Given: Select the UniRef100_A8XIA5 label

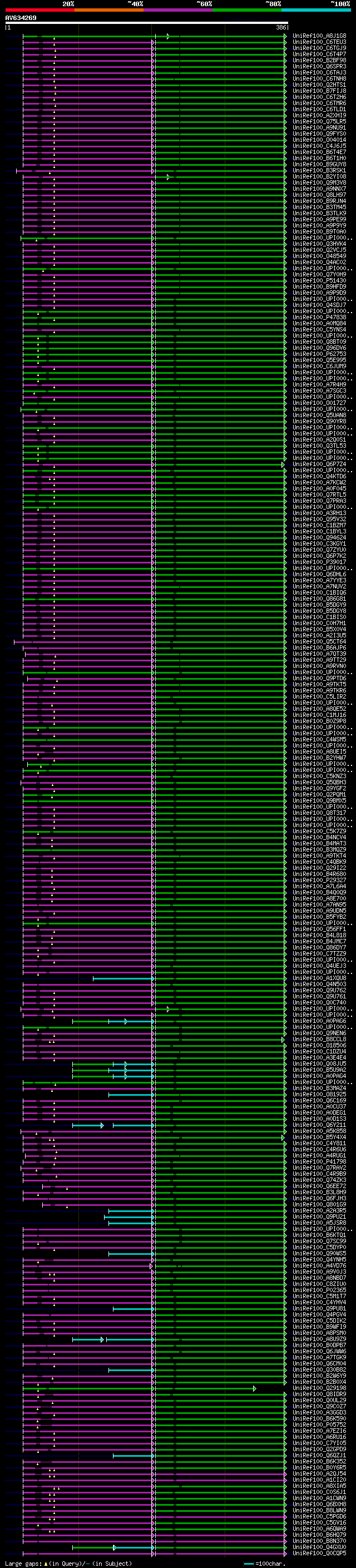Looking at the screenshot, I should point(319,1486).
